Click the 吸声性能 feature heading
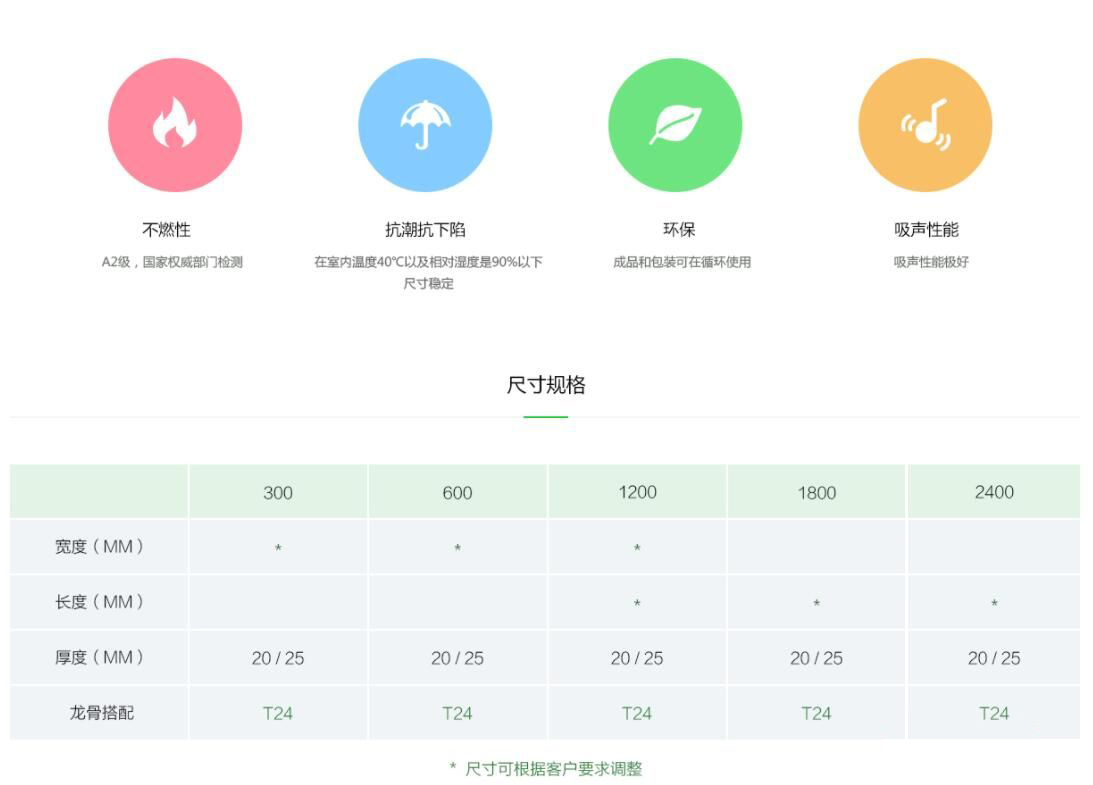 [x=926, y=230]
